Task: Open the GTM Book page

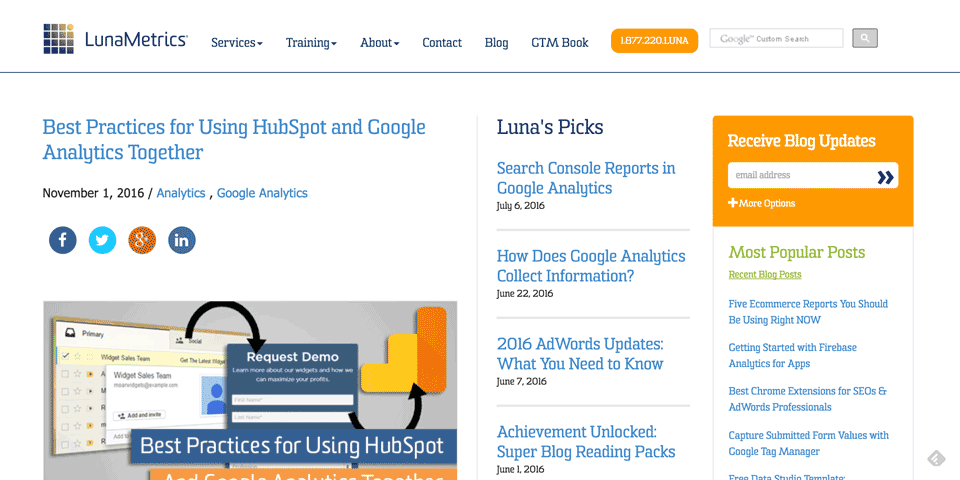Action: tap(560, 42)
